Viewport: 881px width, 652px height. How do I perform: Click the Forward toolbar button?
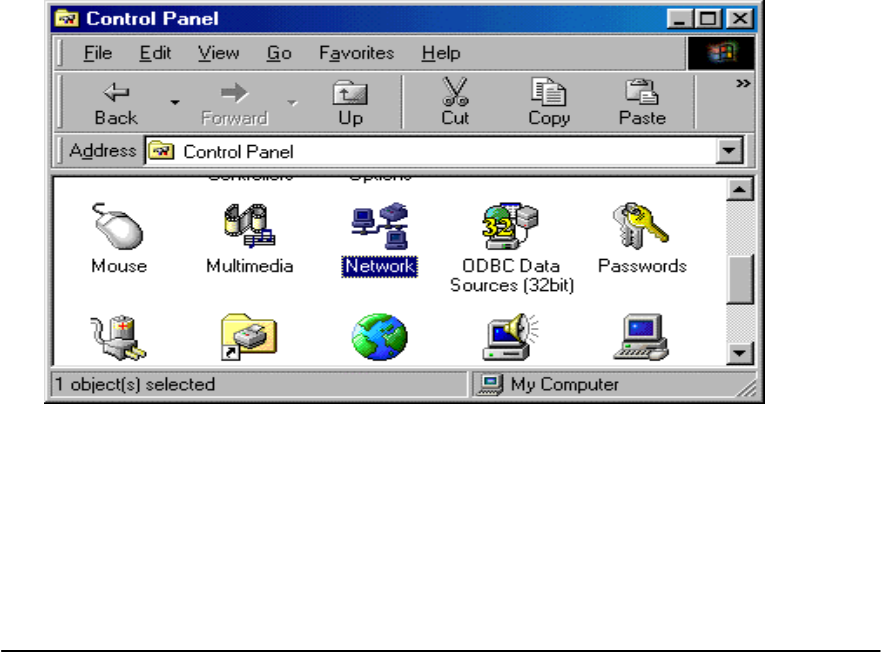[234, 102]
